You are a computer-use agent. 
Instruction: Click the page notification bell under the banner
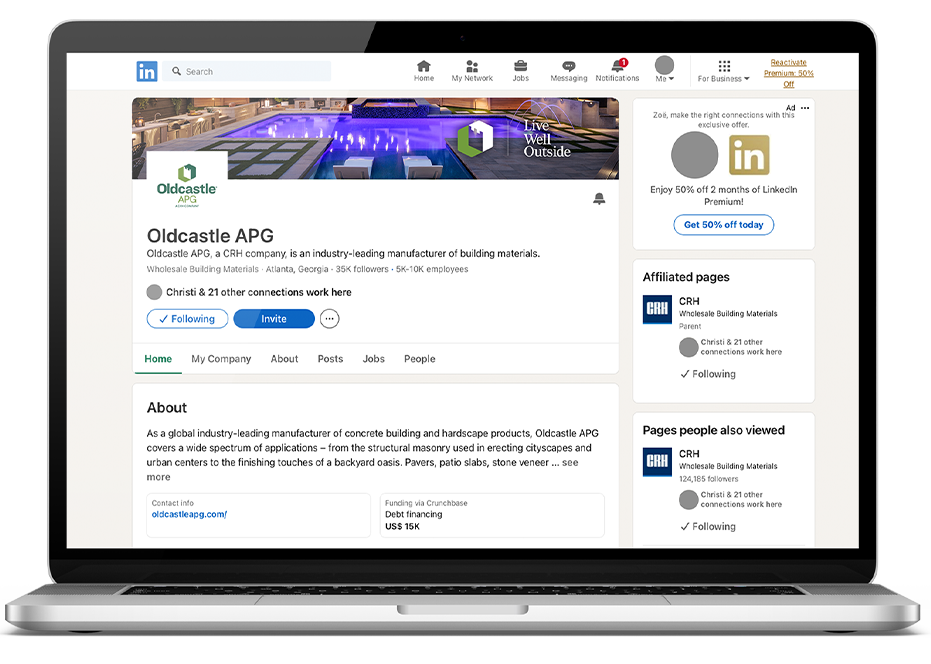coord(599,198)
